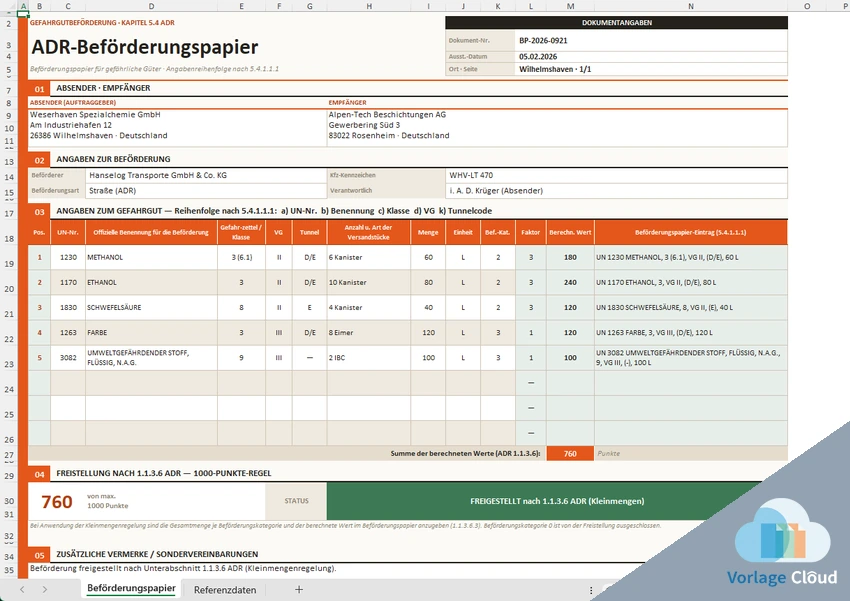850x601 pixels.
Task: Add a new sheet with the plus button
Action: [299, 589]
